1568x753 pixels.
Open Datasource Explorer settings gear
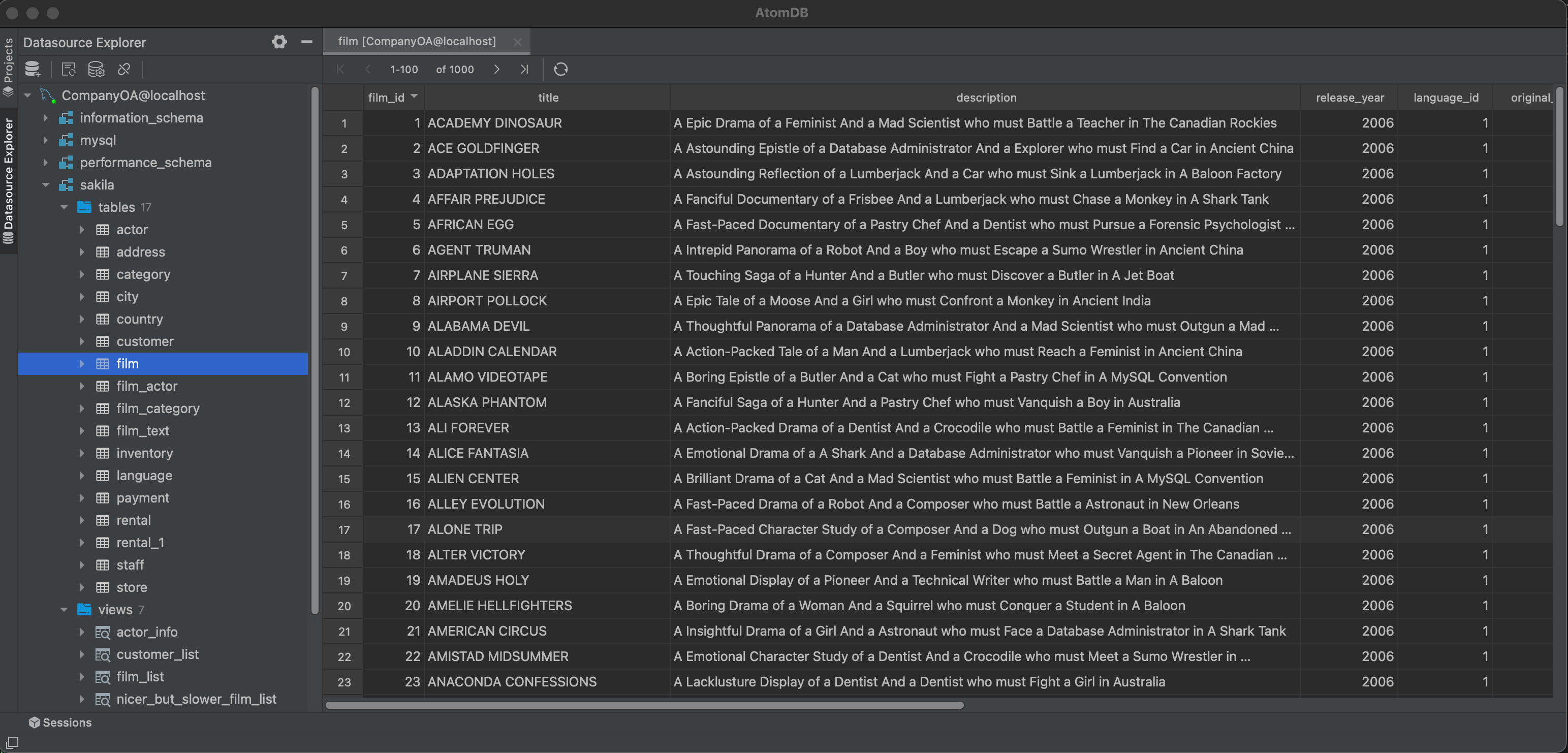pyautogui.click(x=279, y=42)
